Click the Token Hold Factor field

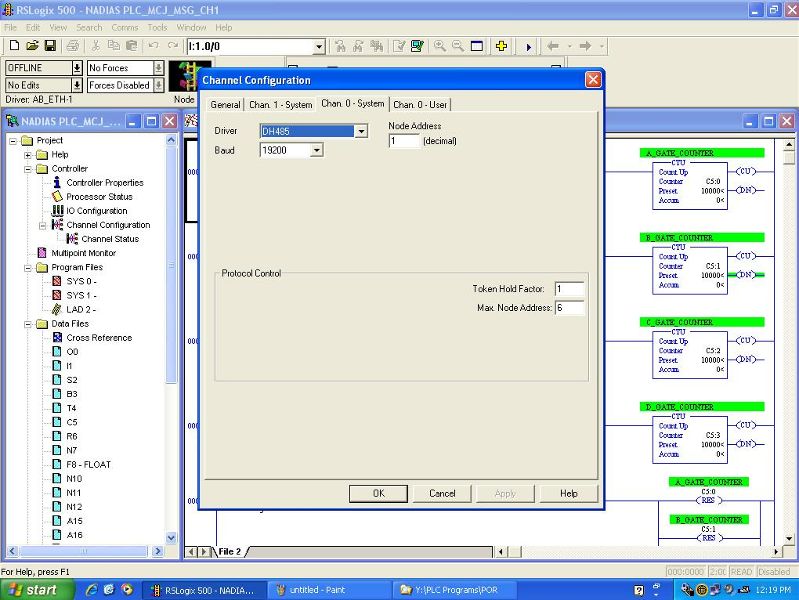click(569, 289)
